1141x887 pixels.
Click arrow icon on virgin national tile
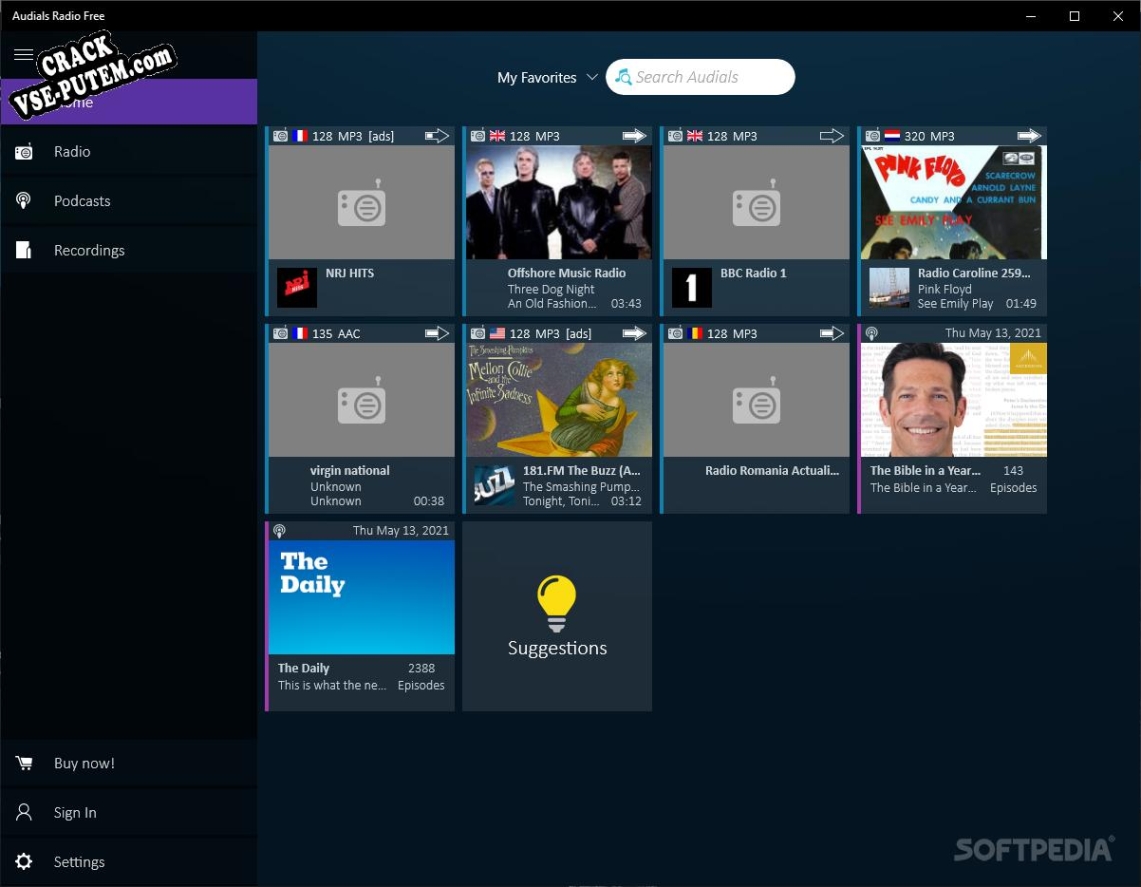click(437, 333)
